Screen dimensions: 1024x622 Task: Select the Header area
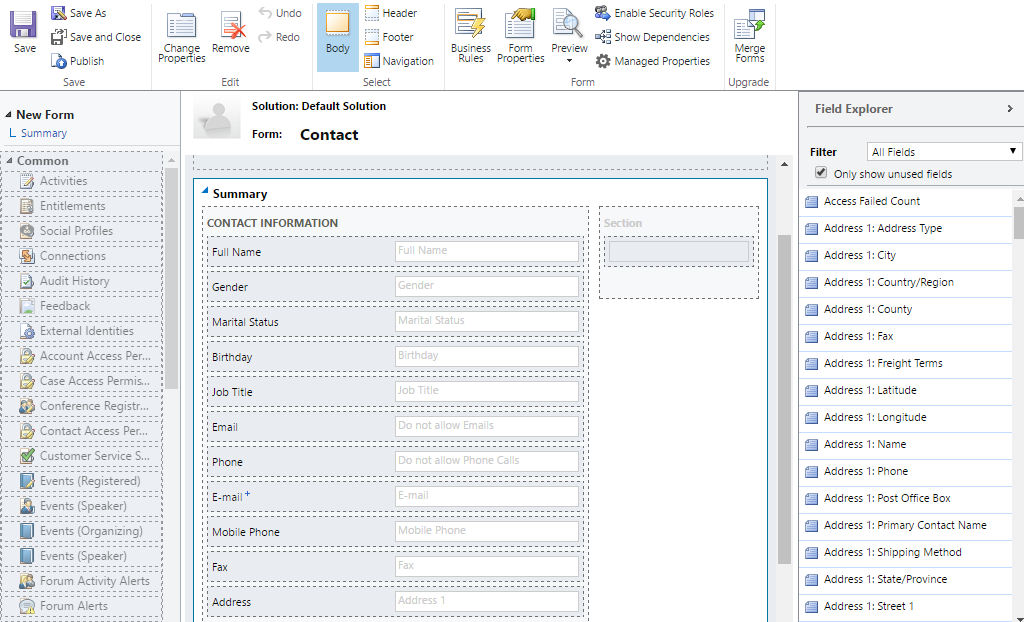tap(391, 13)
